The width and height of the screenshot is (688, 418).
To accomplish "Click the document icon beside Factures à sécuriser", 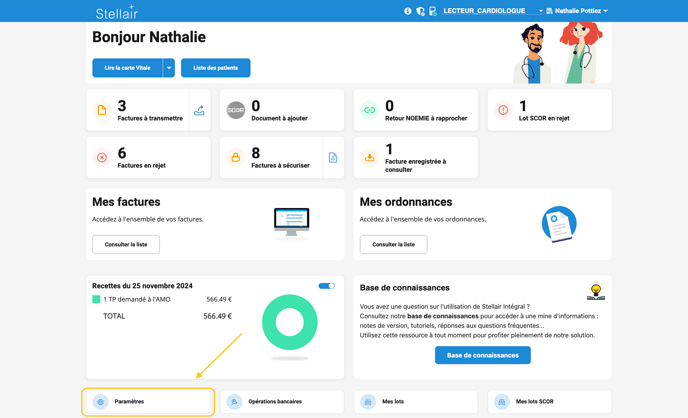I will pyautogui.click(x=333, y=158).
